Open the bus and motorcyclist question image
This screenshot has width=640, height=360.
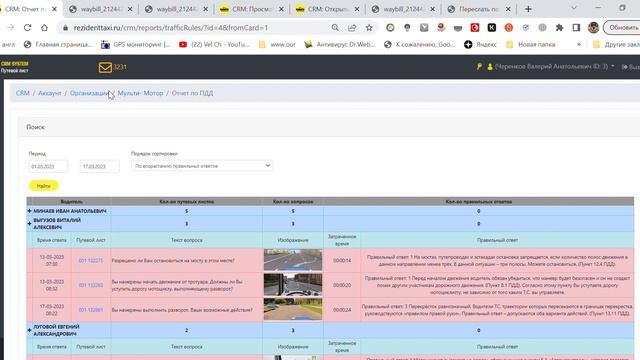[x=293, y=284]
